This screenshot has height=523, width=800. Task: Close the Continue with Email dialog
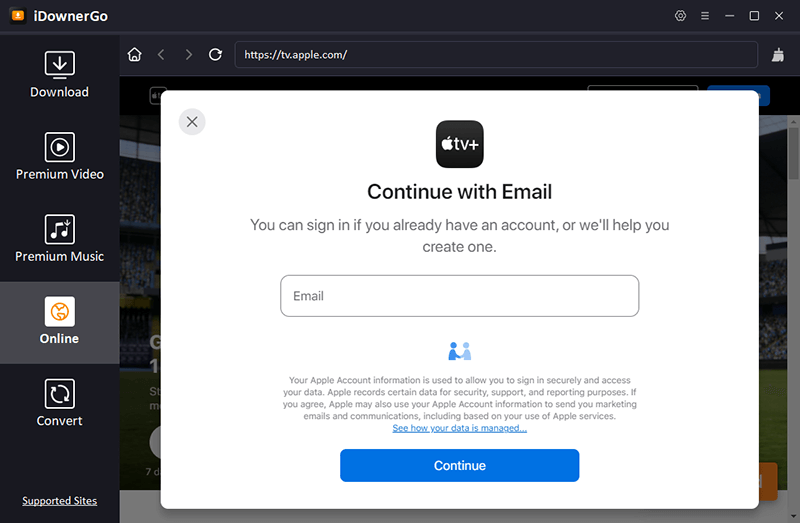[x=192, y=122]
